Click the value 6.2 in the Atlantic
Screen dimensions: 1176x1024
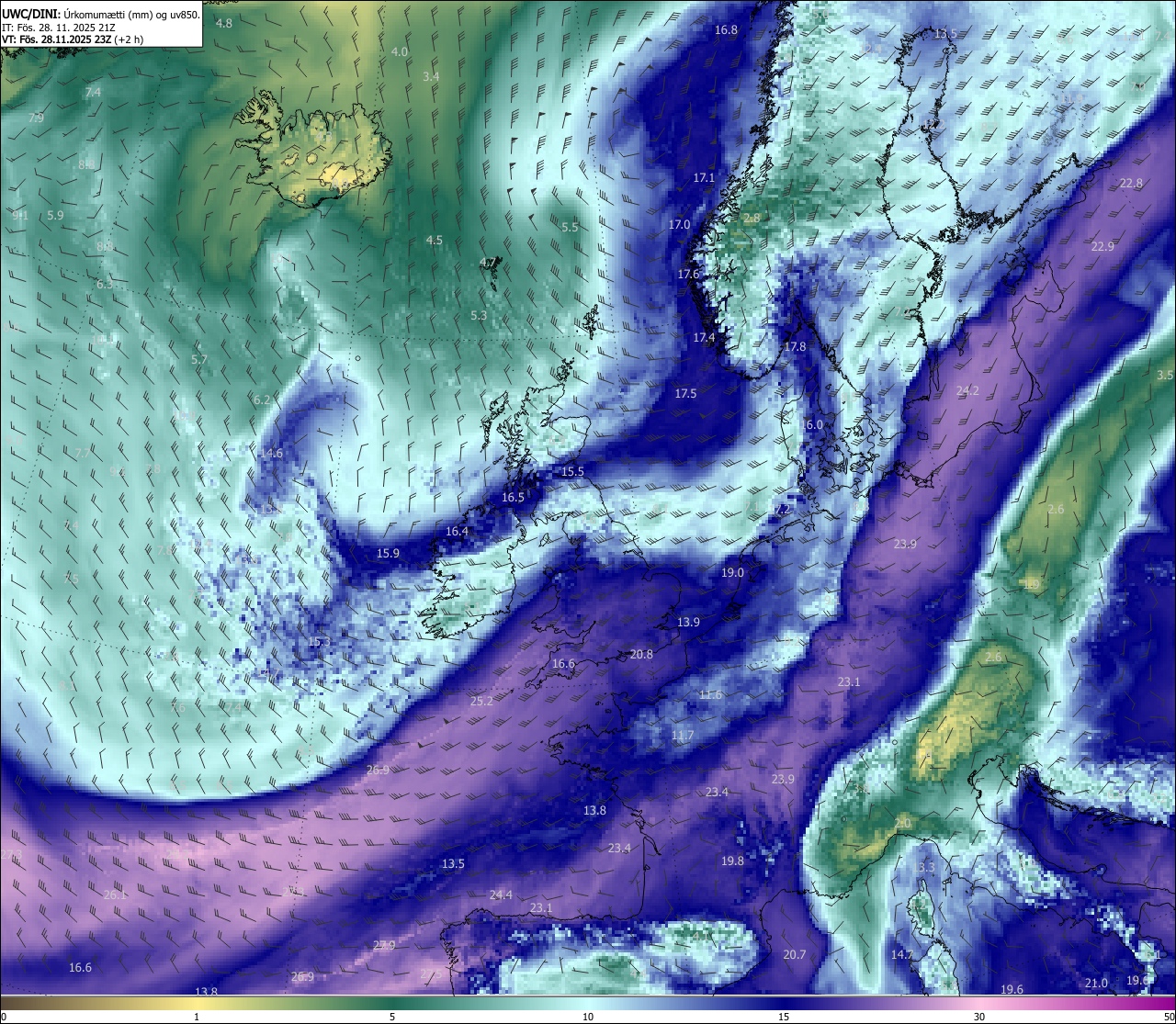tap(262, 400)
